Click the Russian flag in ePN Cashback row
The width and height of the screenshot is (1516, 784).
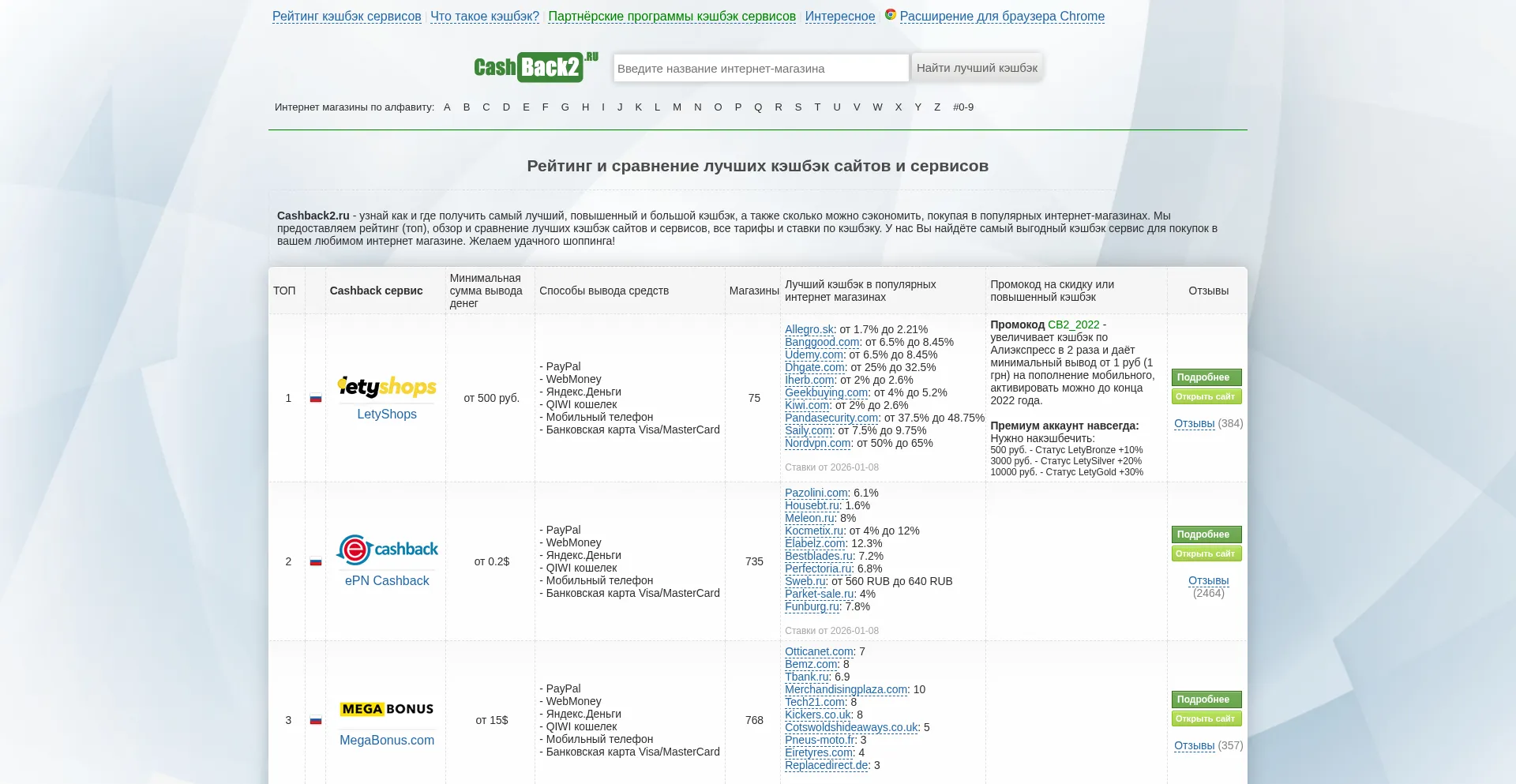(316, 562)
